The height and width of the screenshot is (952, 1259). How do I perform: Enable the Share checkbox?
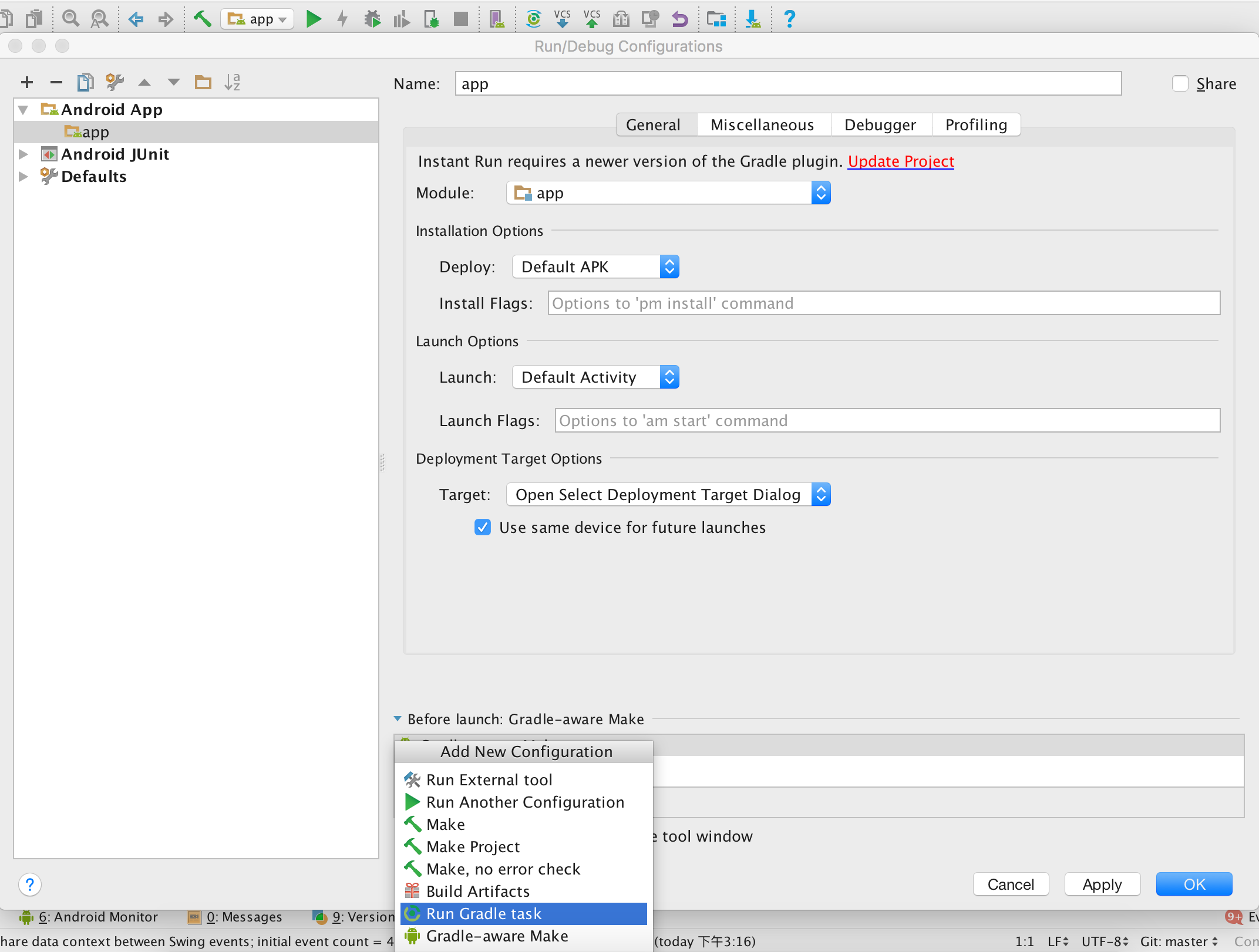point(1180,84)
